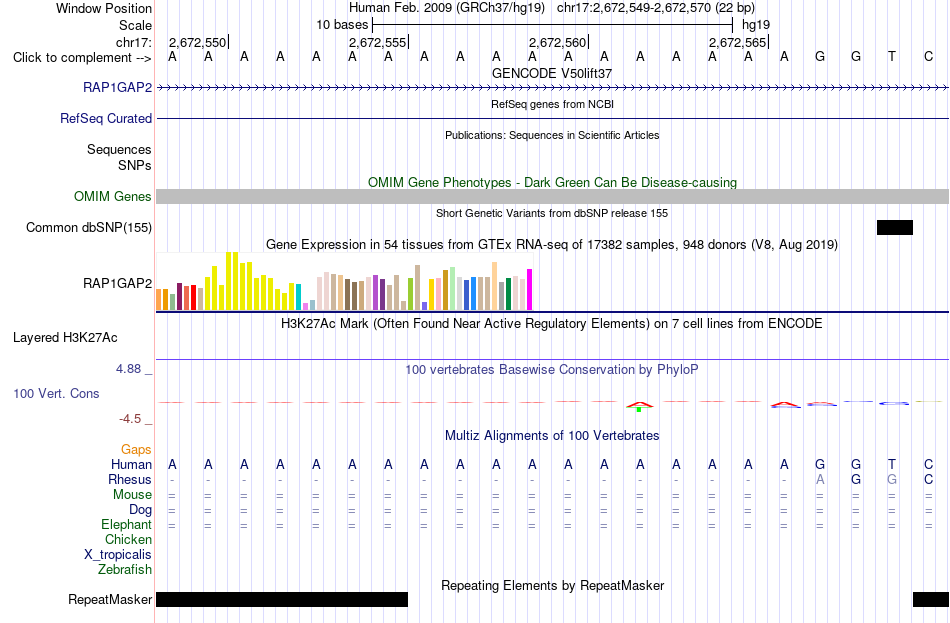This screenshot has width=950, height=623.
Task: Click the Window Position track label
Action: [104, 8]
